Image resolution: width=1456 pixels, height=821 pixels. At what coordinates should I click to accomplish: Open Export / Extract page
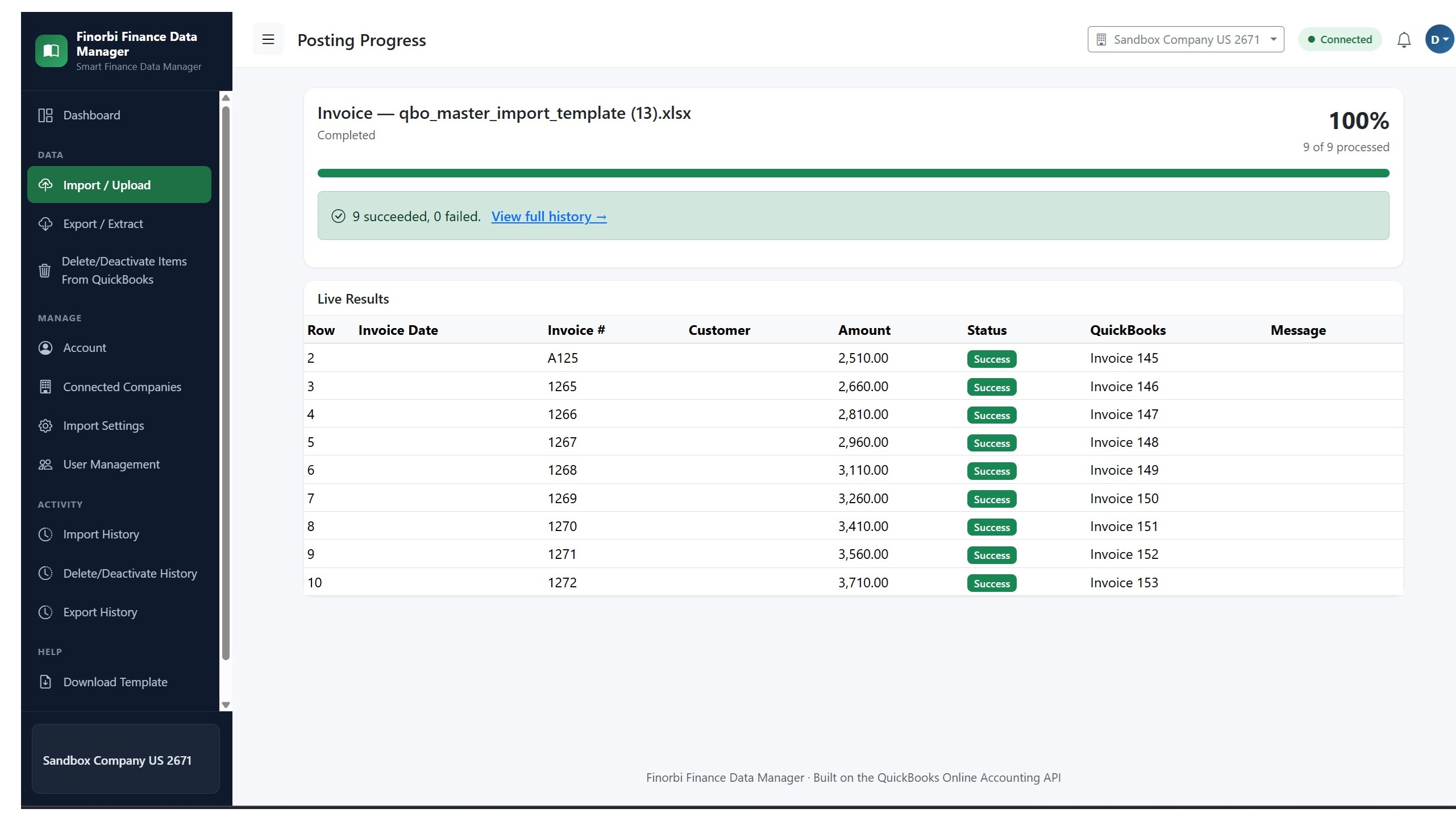(119, 224)
